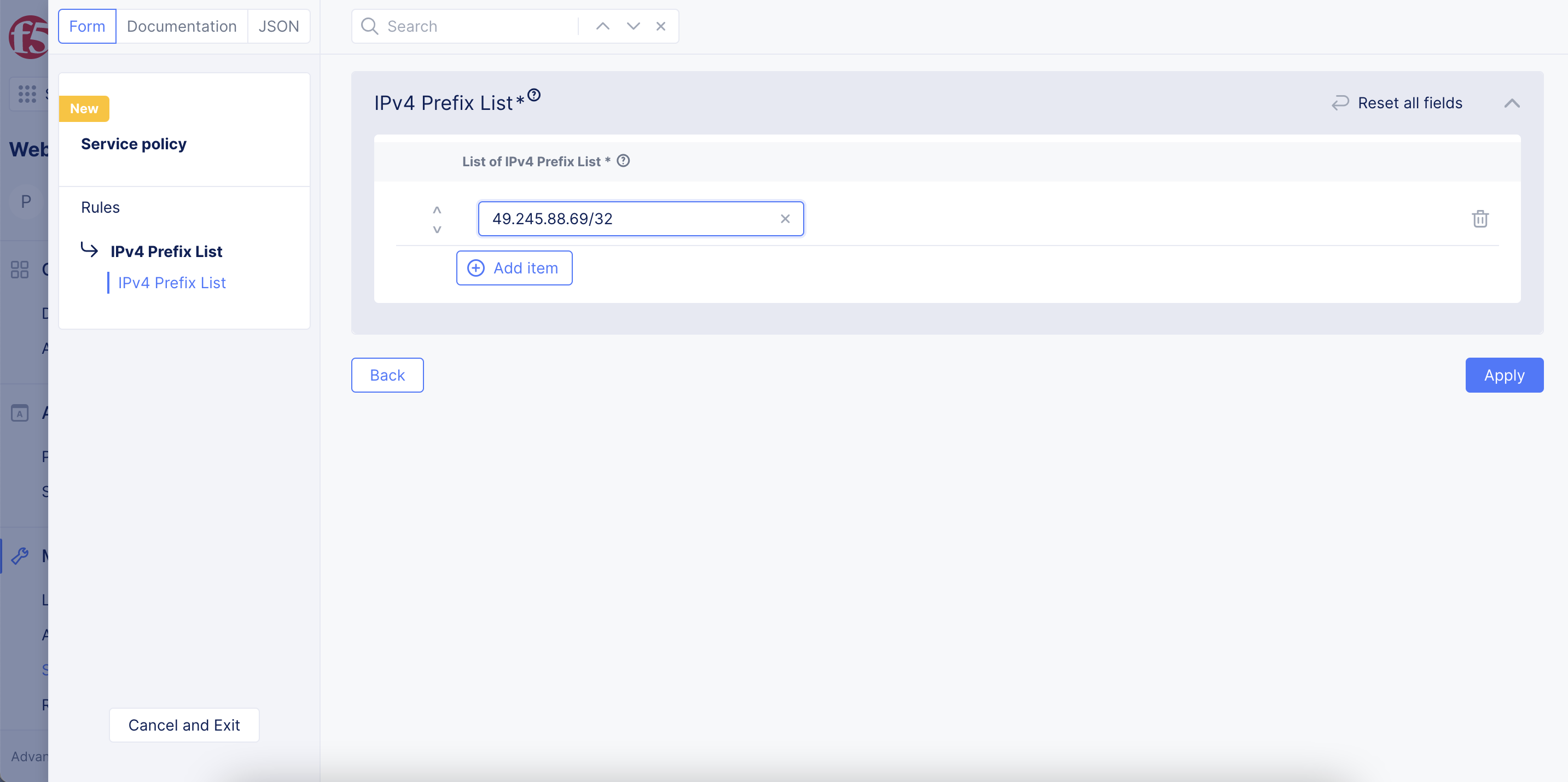
Task: Collapse the IPv4 Prefix List section chevron
Action: [x=1512, y=103]
